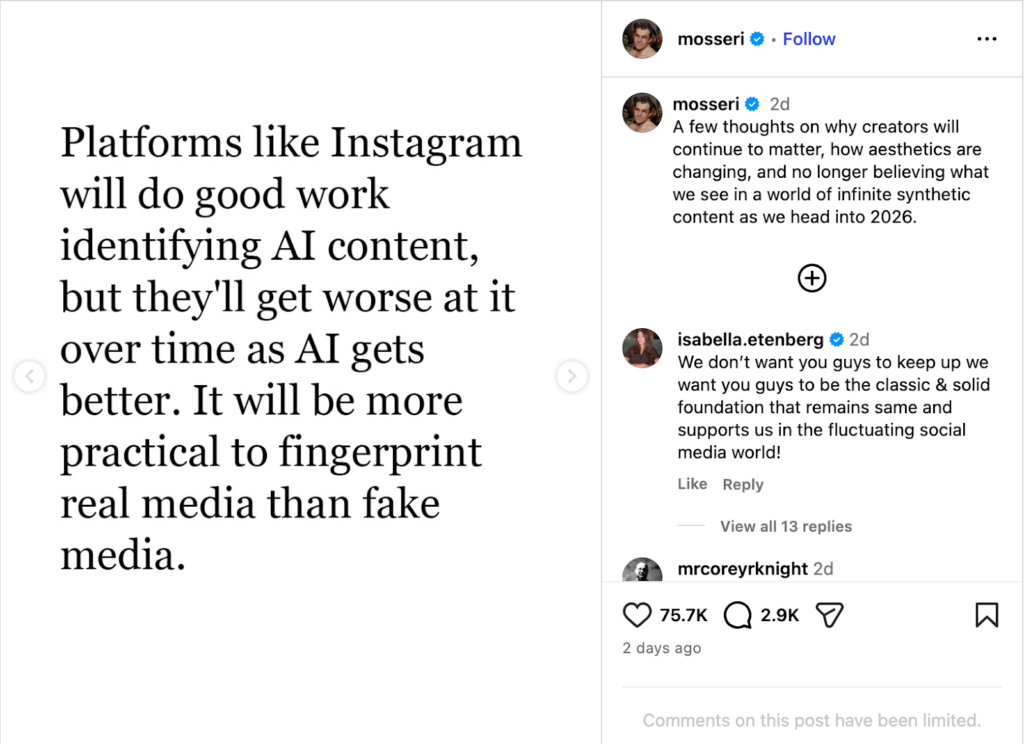The width and height of the screenshot is (1024, 744).
Task: Reply to isabella.etenberg's comment
Action: (743, 484)
